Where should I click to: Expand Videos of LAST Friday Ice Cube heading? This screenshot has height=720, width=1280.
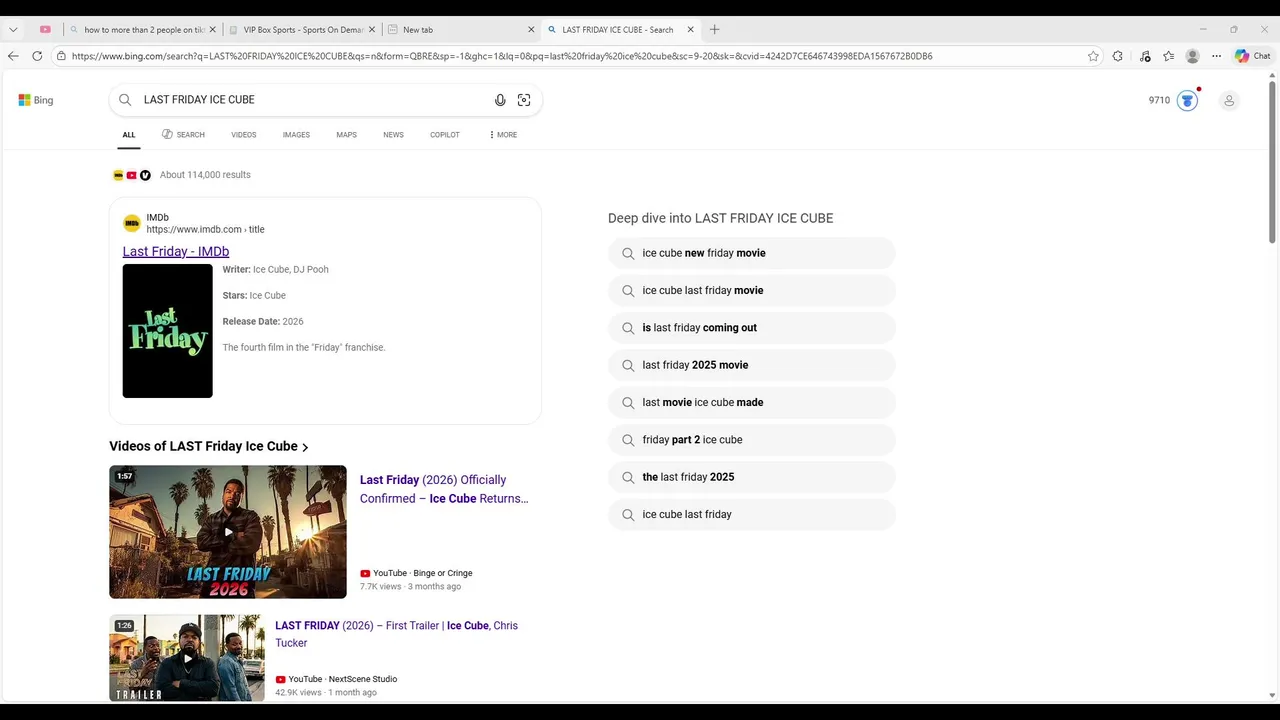209,446
